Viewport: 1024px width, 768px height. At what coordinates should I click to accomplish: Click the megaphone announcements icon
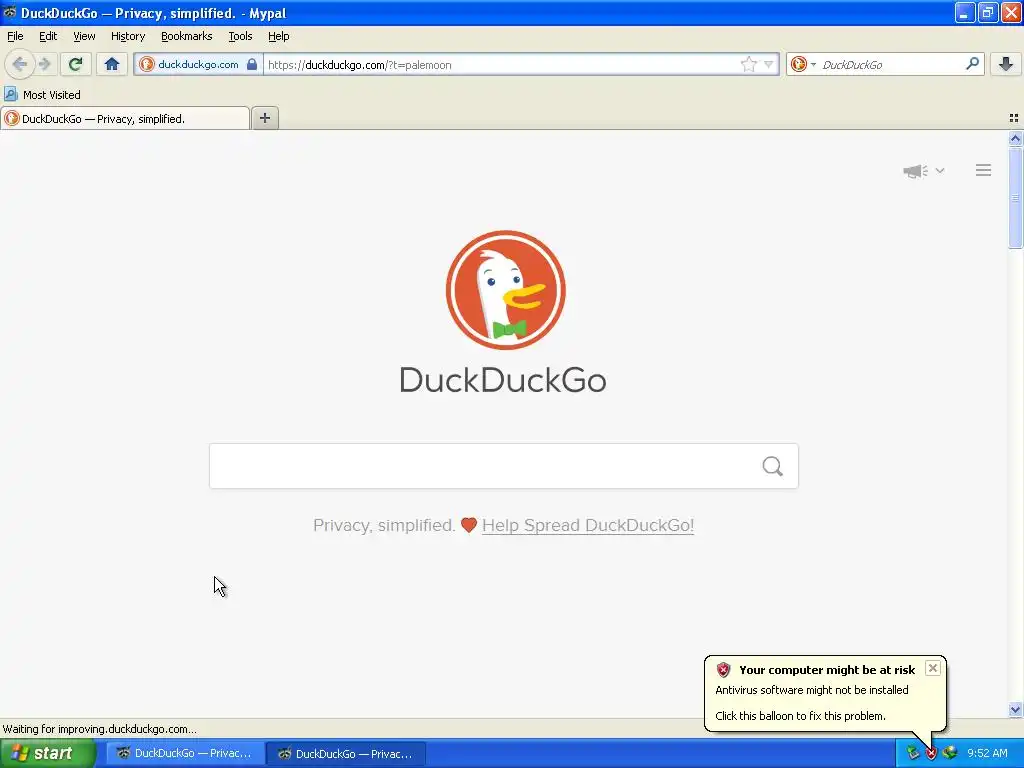pyautogui.click(x=916, y=171)
